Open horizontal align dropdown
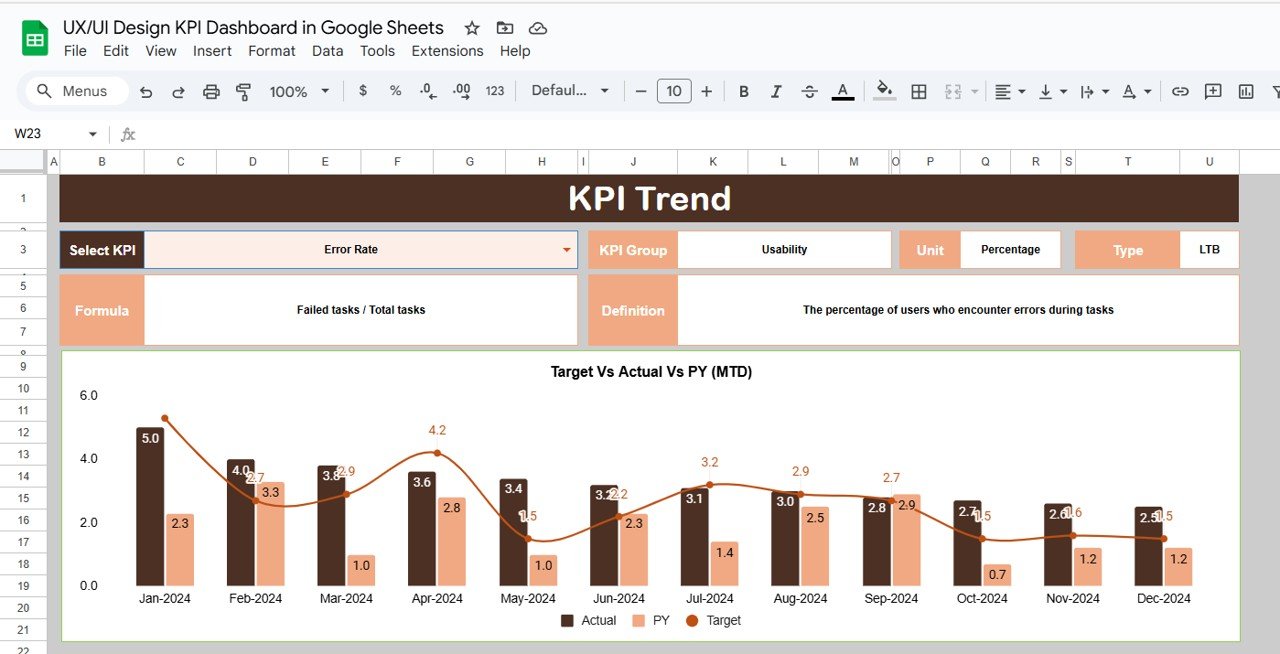1280x654 pixels. (1010, 91)
